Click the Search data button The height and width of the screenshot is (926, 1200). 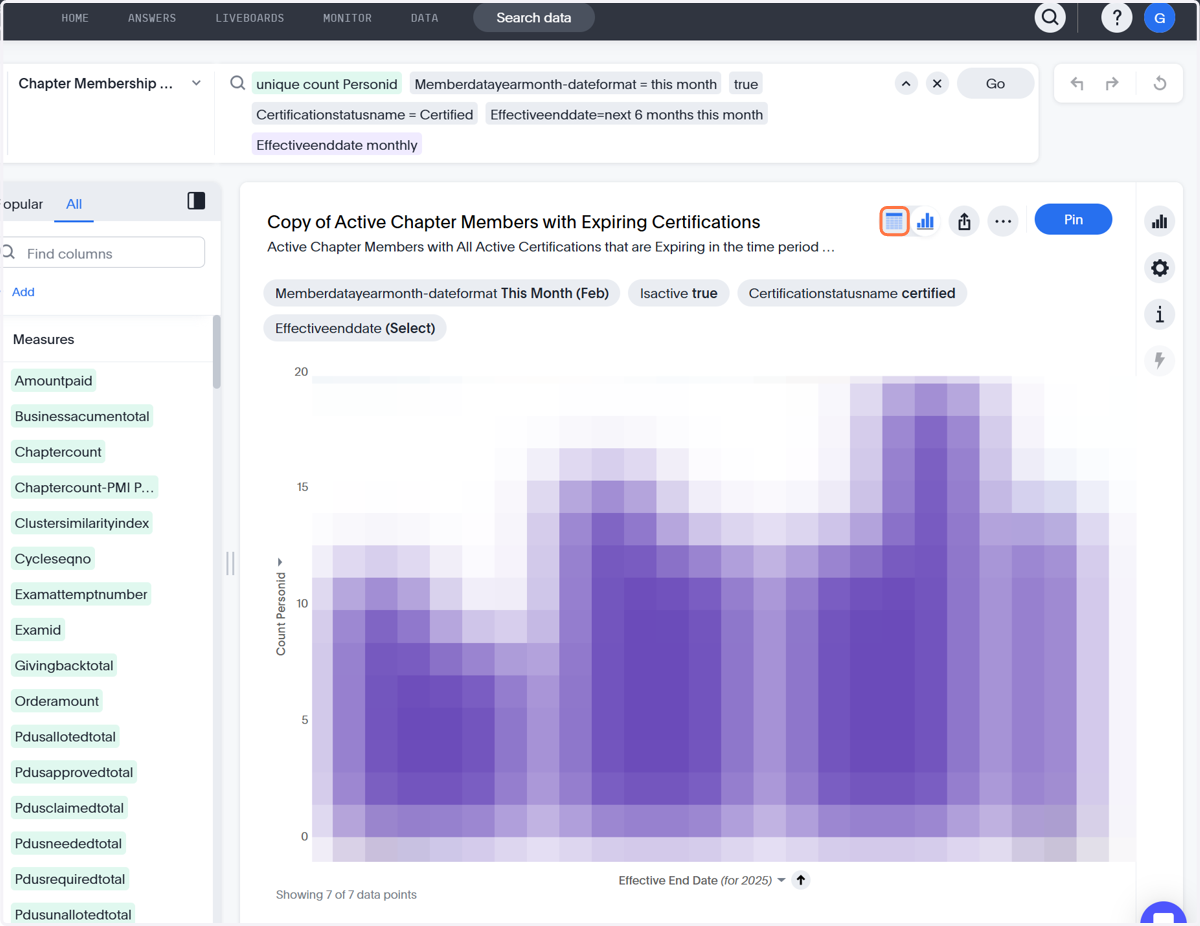point(534,18)
